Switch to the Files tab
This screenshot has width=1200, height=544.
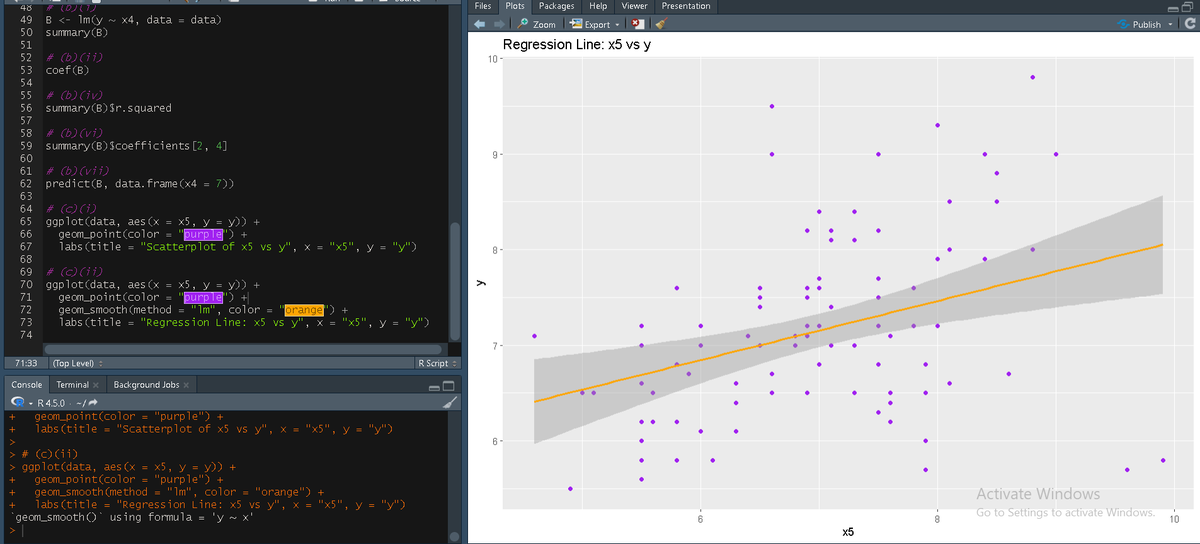click(483, 6)
